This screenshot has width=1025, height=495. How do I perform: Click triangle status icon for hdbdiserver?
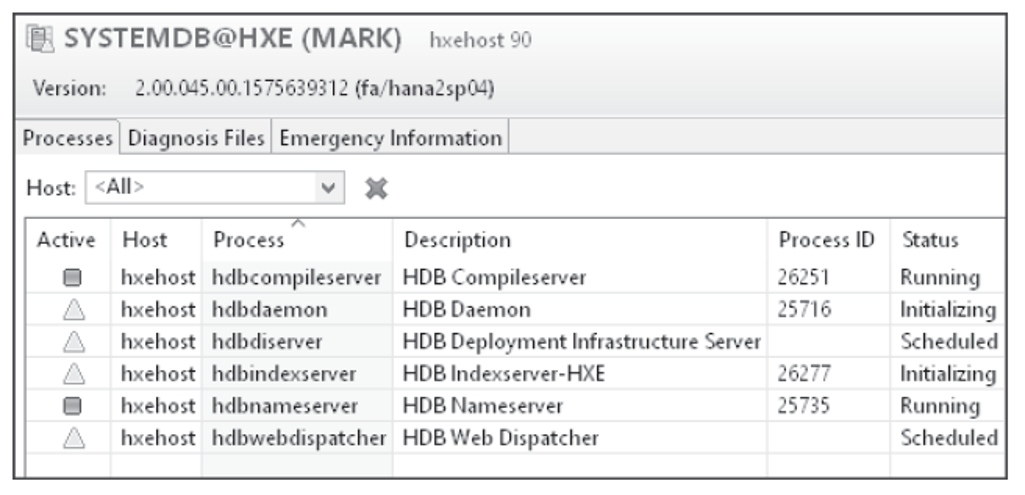click(x=74, y=341)
